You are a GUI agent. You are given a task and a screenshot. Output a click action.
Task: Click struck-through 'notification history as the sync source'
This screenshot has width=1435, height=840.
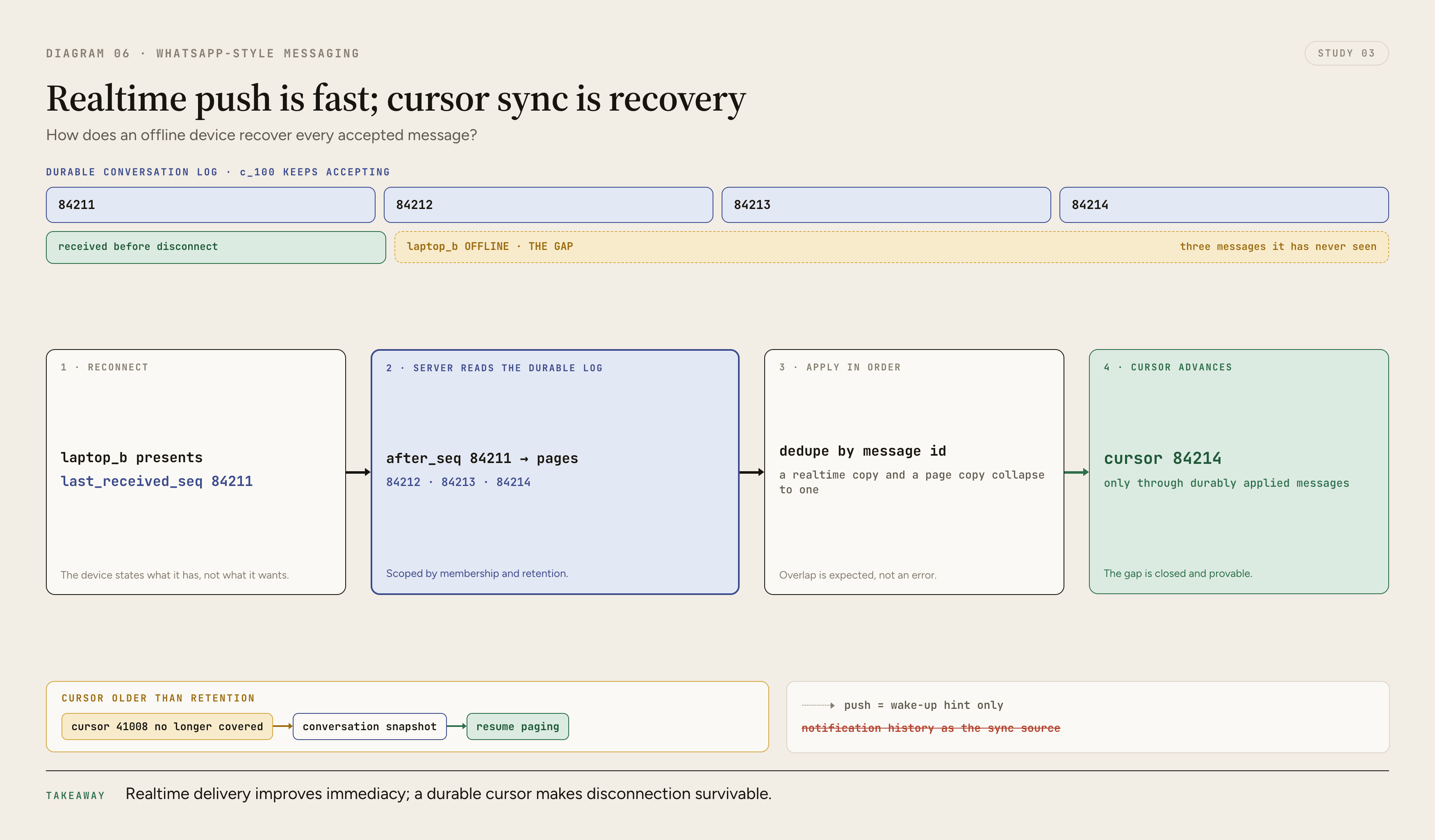(931, 729)
